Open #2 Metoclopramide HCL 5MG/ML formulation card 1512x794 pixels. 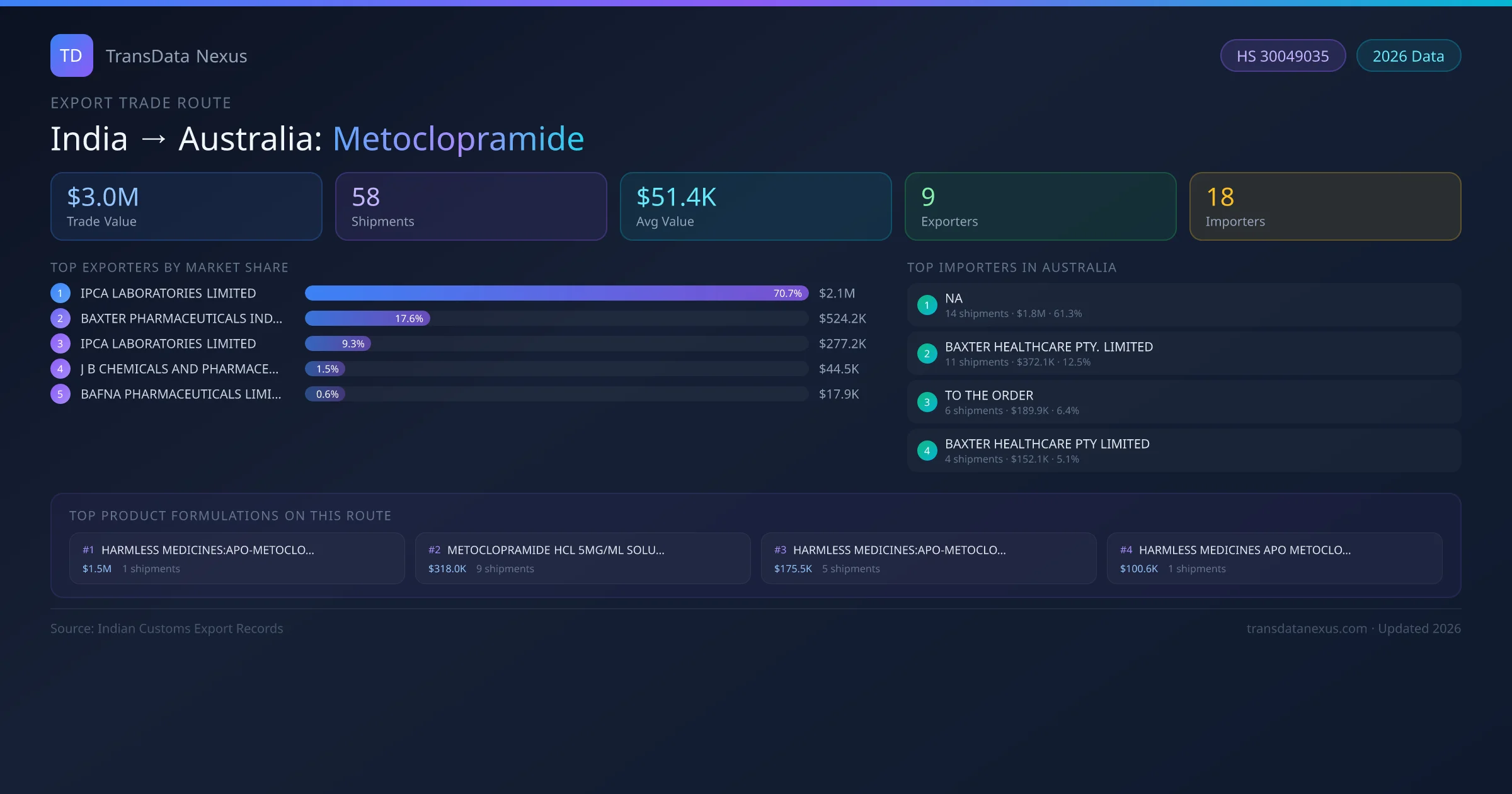tap(582, 558)
